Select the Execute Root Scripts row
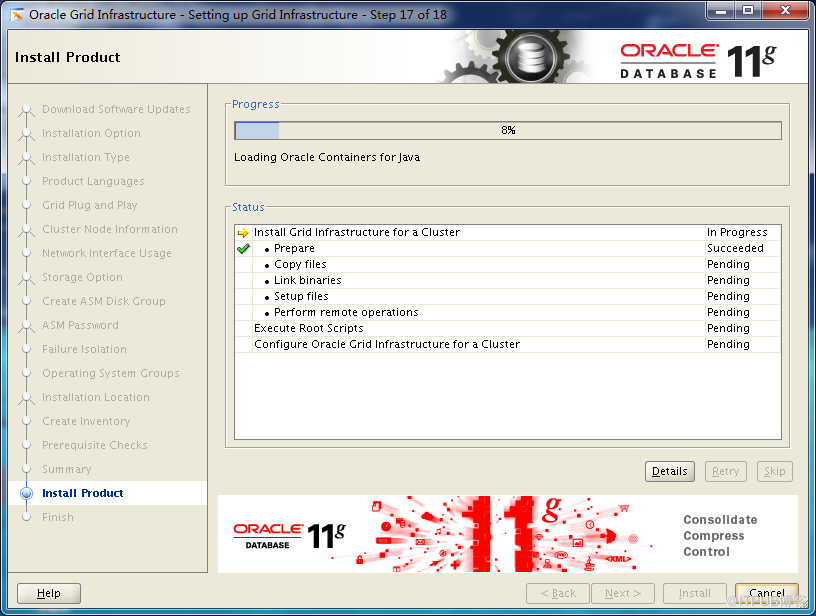 [x=508, y=328]
